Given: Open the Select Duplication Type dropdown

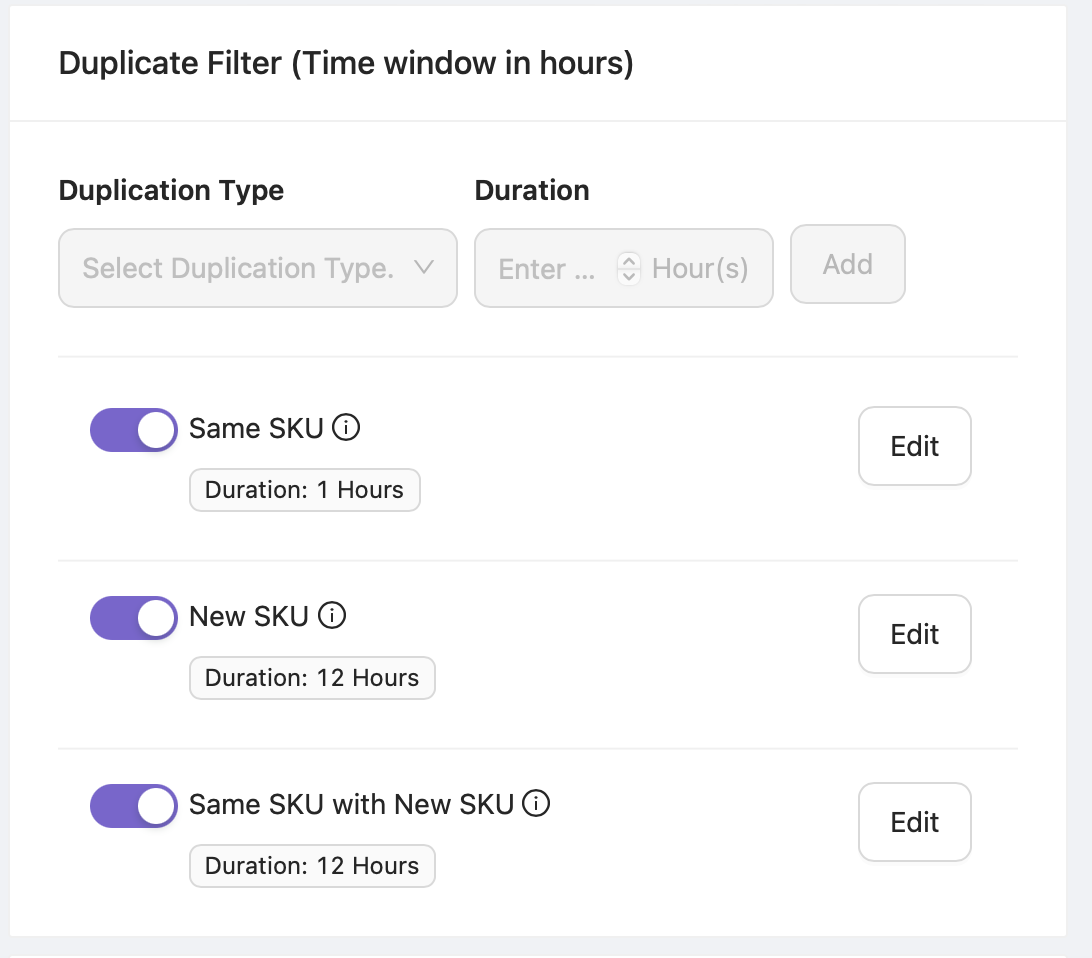Looking at the screenshot, I should tap(257, 268).
